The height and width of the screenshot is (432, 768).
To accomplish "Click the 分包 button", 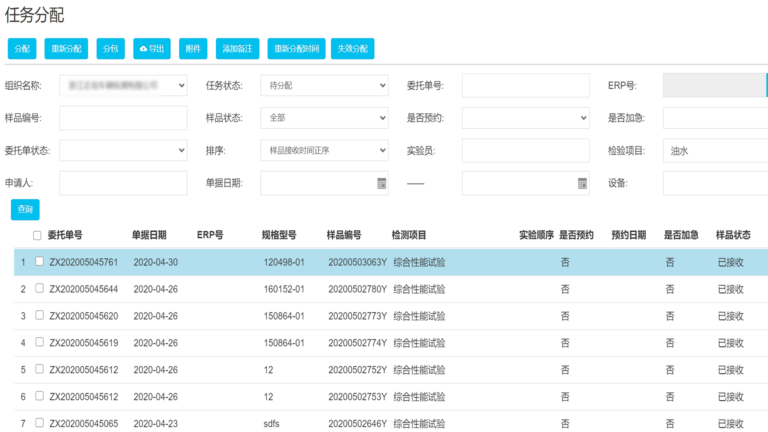I will coord(110,48).
